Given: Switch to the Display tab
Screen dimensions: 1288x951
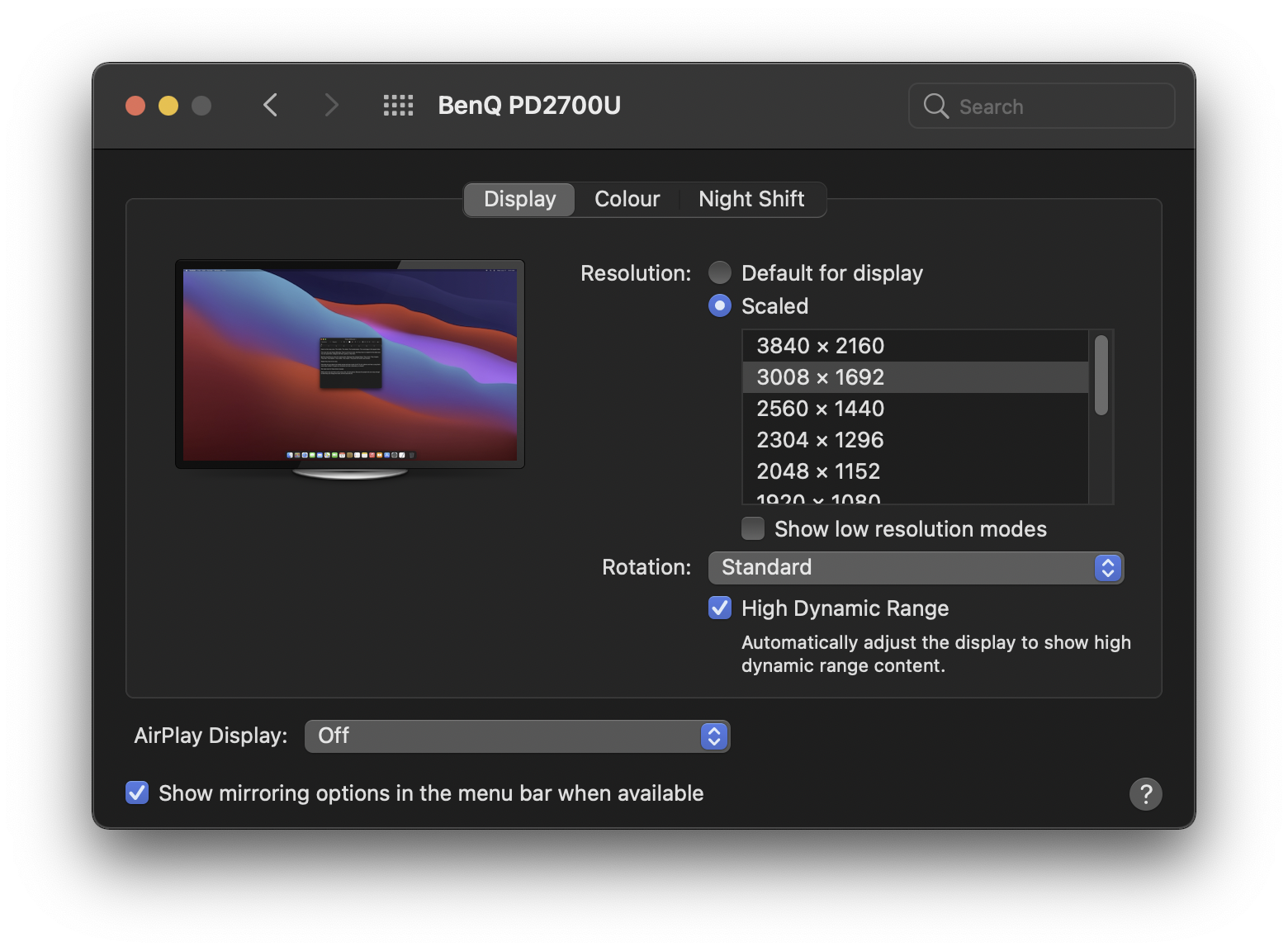Looking at the screenshot, I should 519,199.
